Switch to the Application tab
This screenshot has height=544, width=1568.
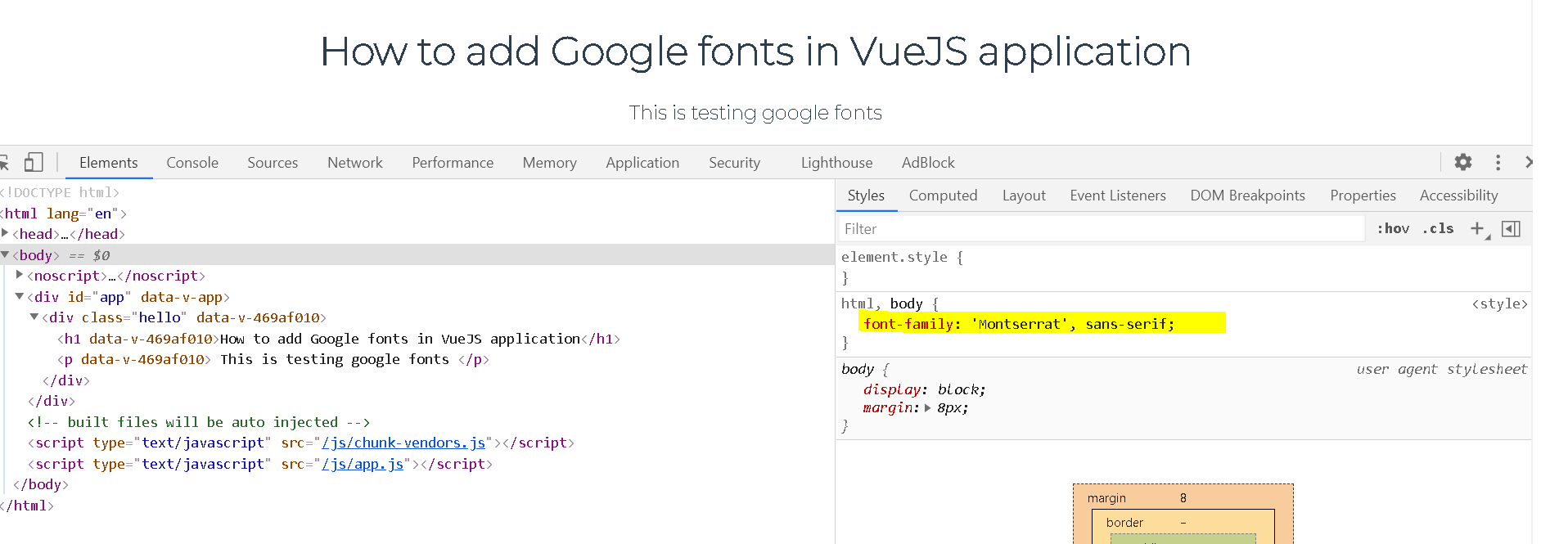coord(642,162)
